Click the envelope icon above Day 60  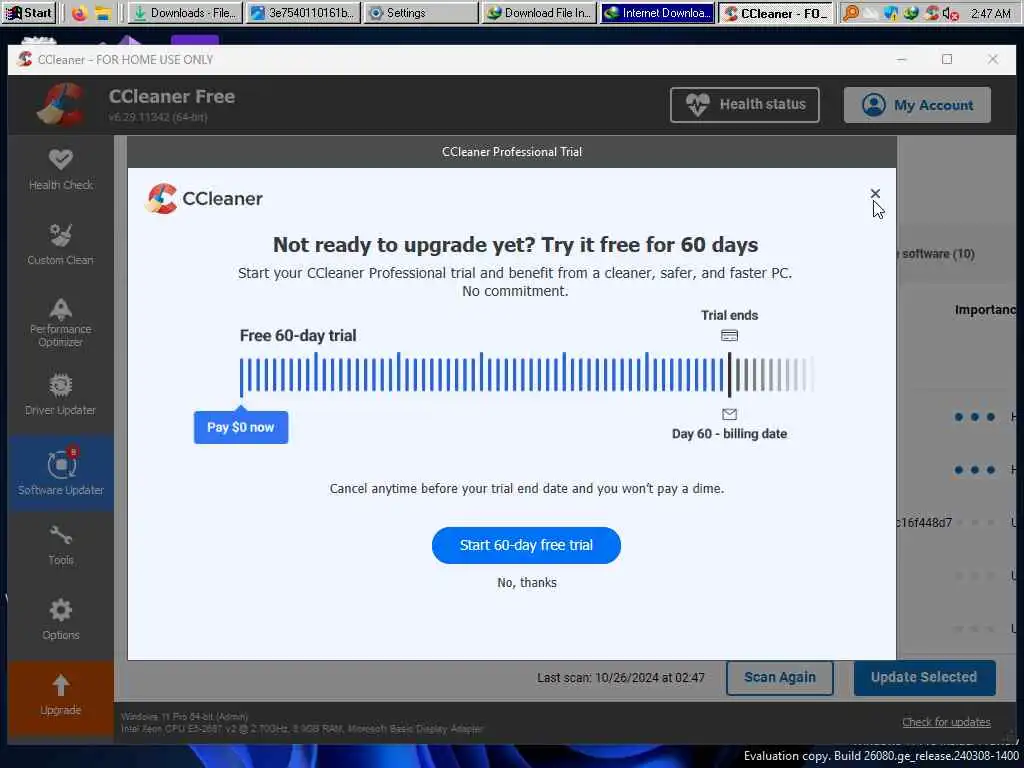coord(729,414)
